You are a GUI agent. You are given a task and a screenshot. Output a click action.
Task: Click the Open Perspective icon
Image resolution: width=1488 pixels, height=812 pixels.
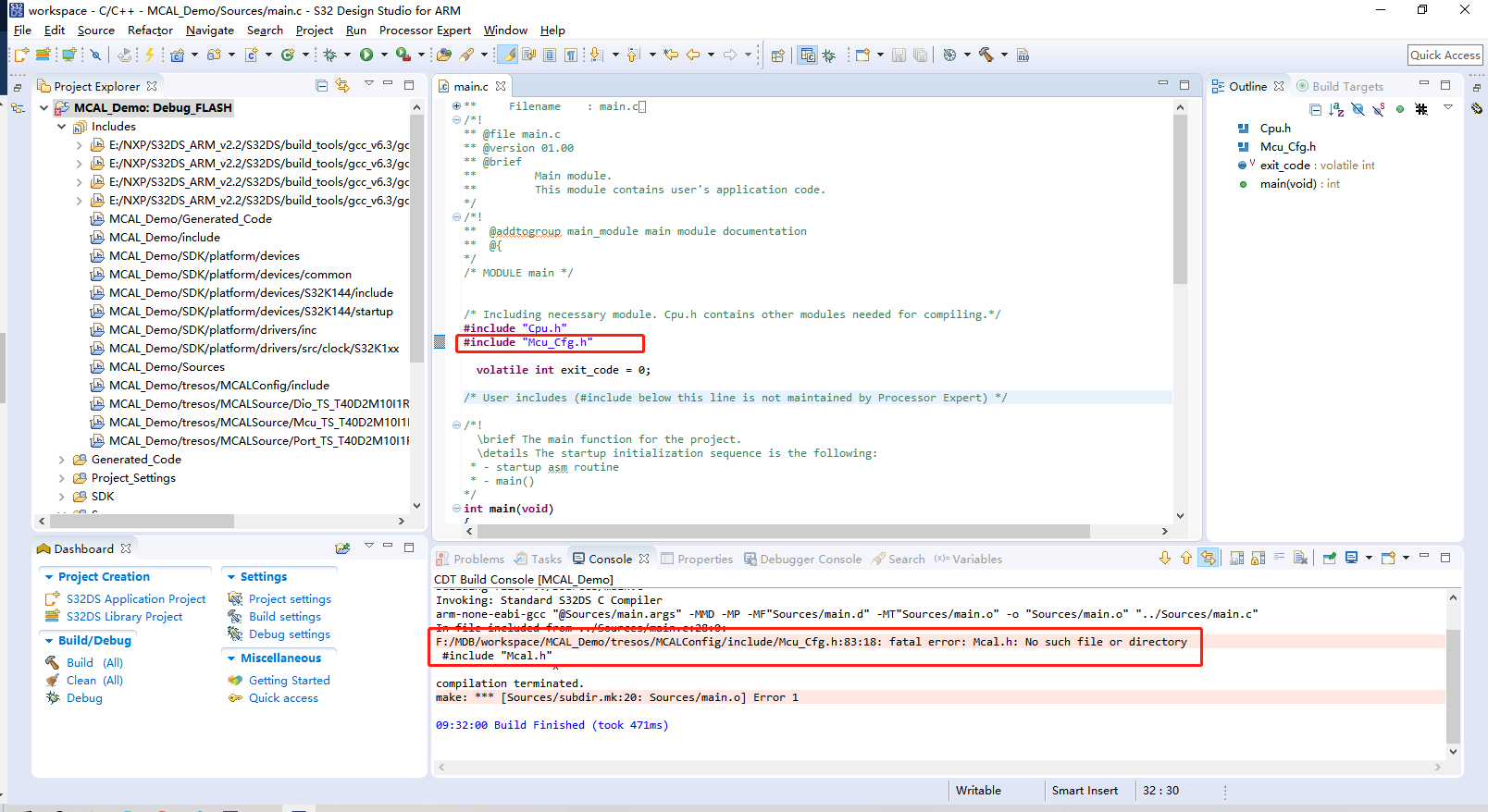pyautogui.click(x=777, y=55)
